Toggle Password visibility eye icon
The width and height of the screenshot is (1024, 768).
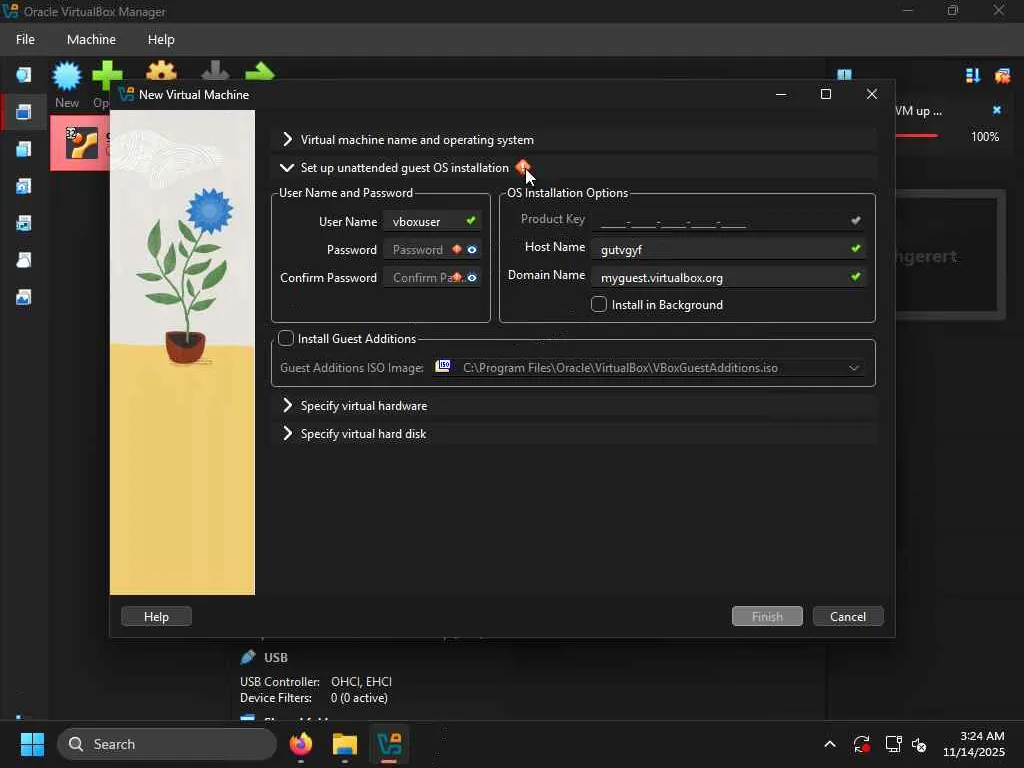tap(472, 249)
